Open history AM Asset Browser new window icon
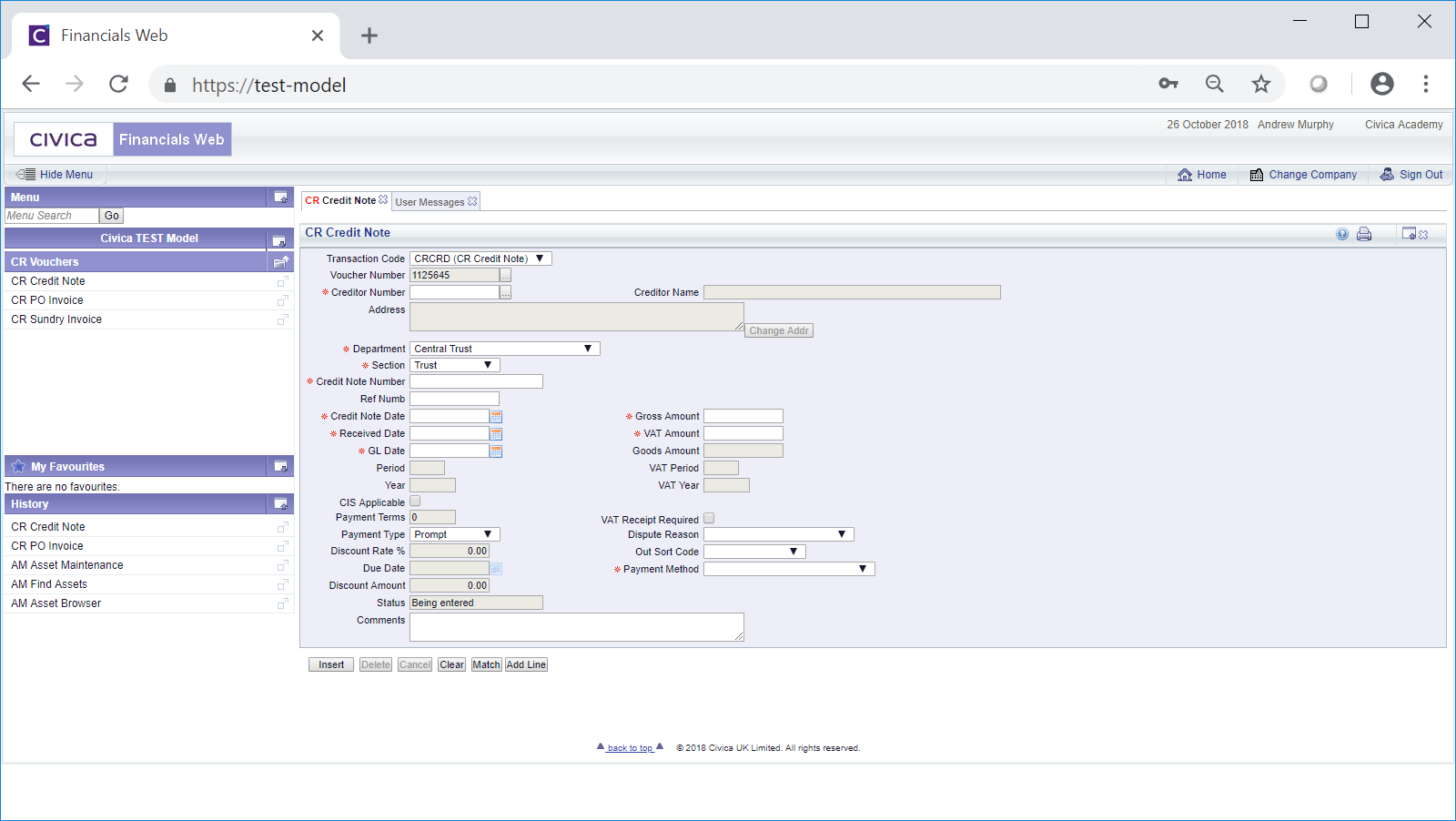This screenshot has height=821, width=1456. coord(283,603)
